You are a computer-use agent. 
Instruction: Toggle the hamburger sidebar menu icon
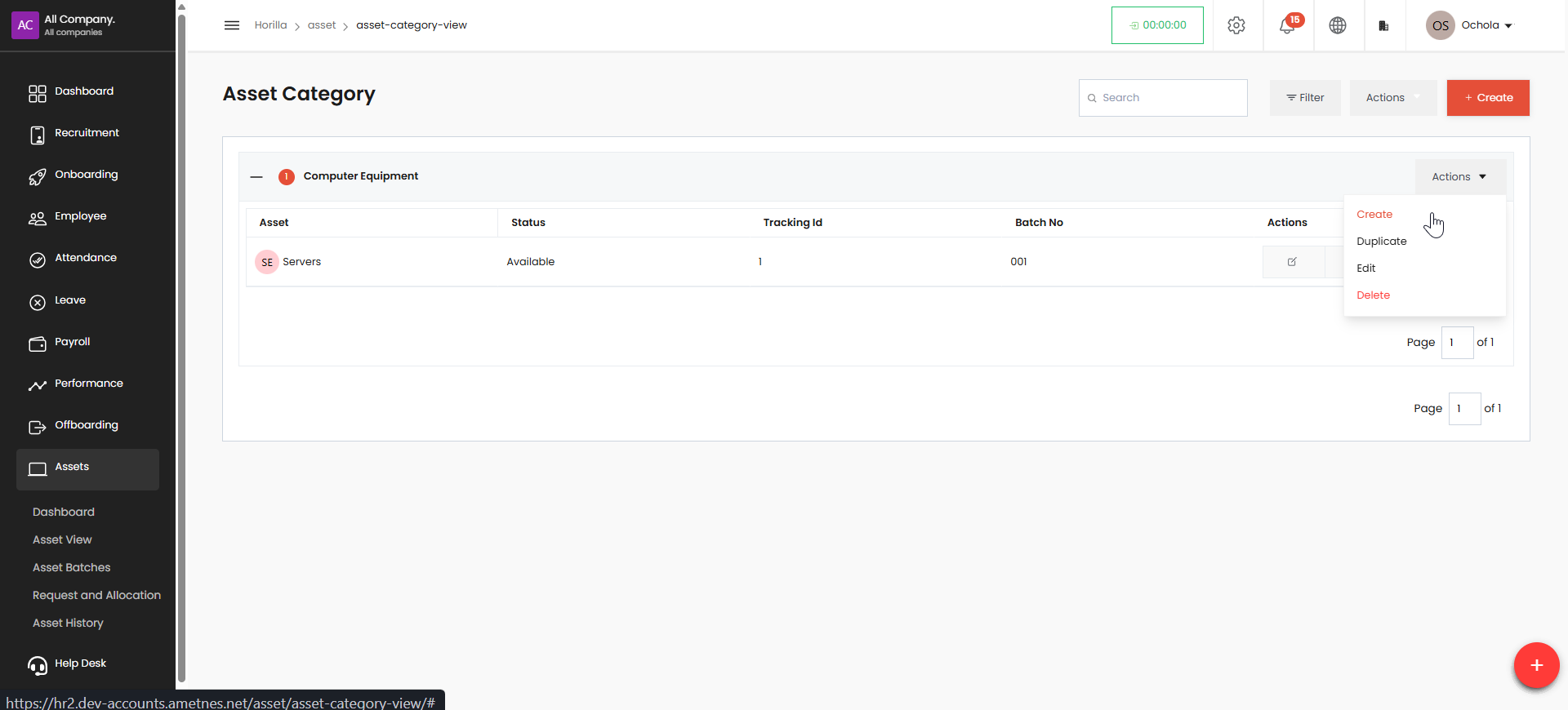tap(232, 25)
